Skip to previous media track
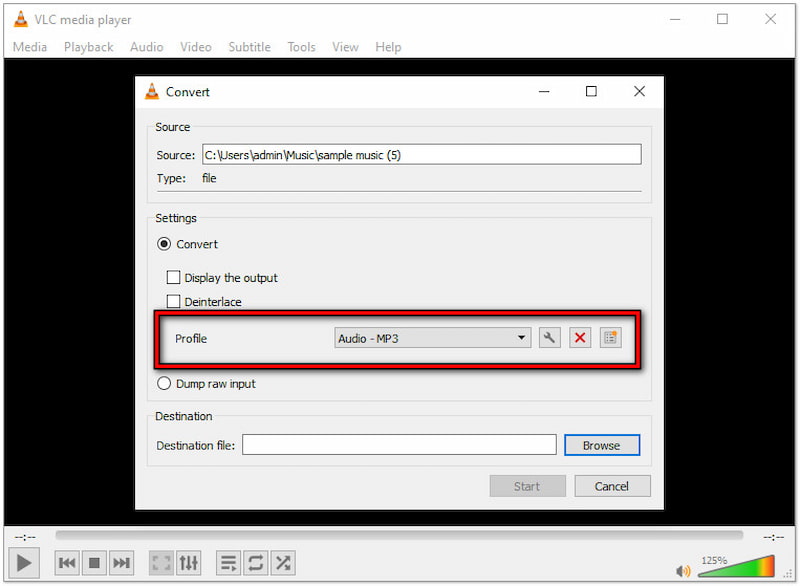Viewport: 800px width, 586px height. [67, 563]
